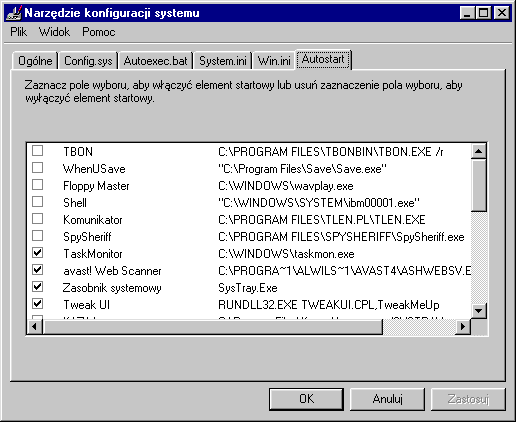Image resolution: width=516 pixels, height=422 pixels.
Task: Click the Save.exe path text
Action: click(x=302, y=169)
